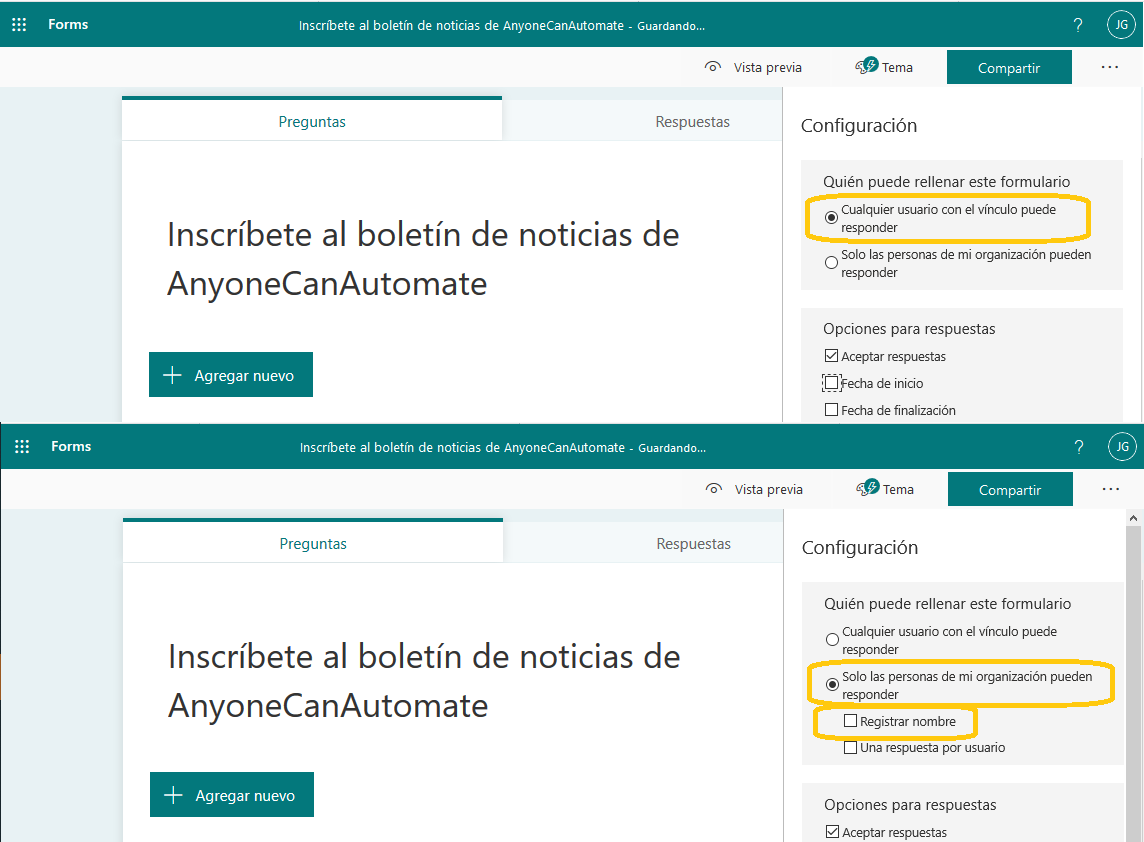
Task: Enable Fecha de finalización checkbox
Action: (x=831, y=410)
